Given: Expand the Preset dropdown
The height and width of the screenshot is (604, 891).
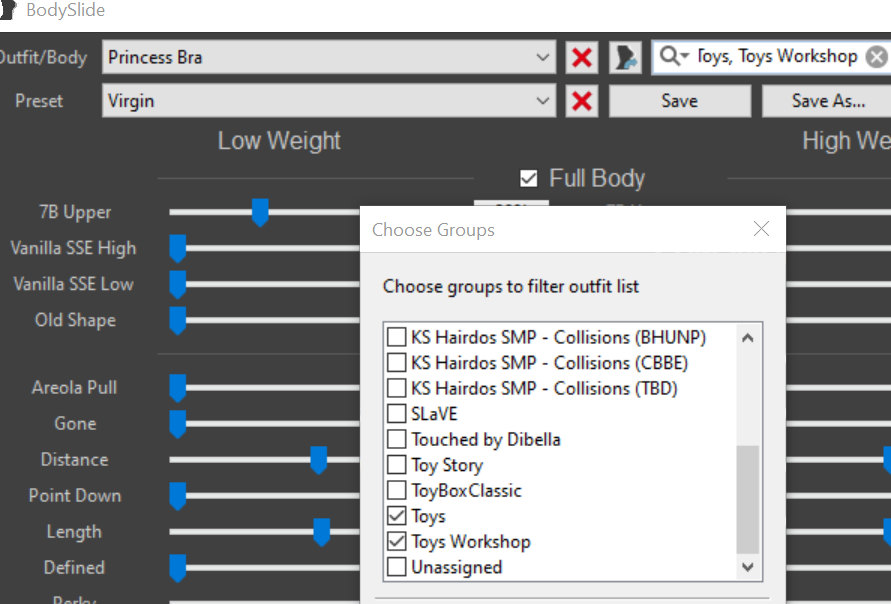Looking at the screenshot, I should click(543, 101).
